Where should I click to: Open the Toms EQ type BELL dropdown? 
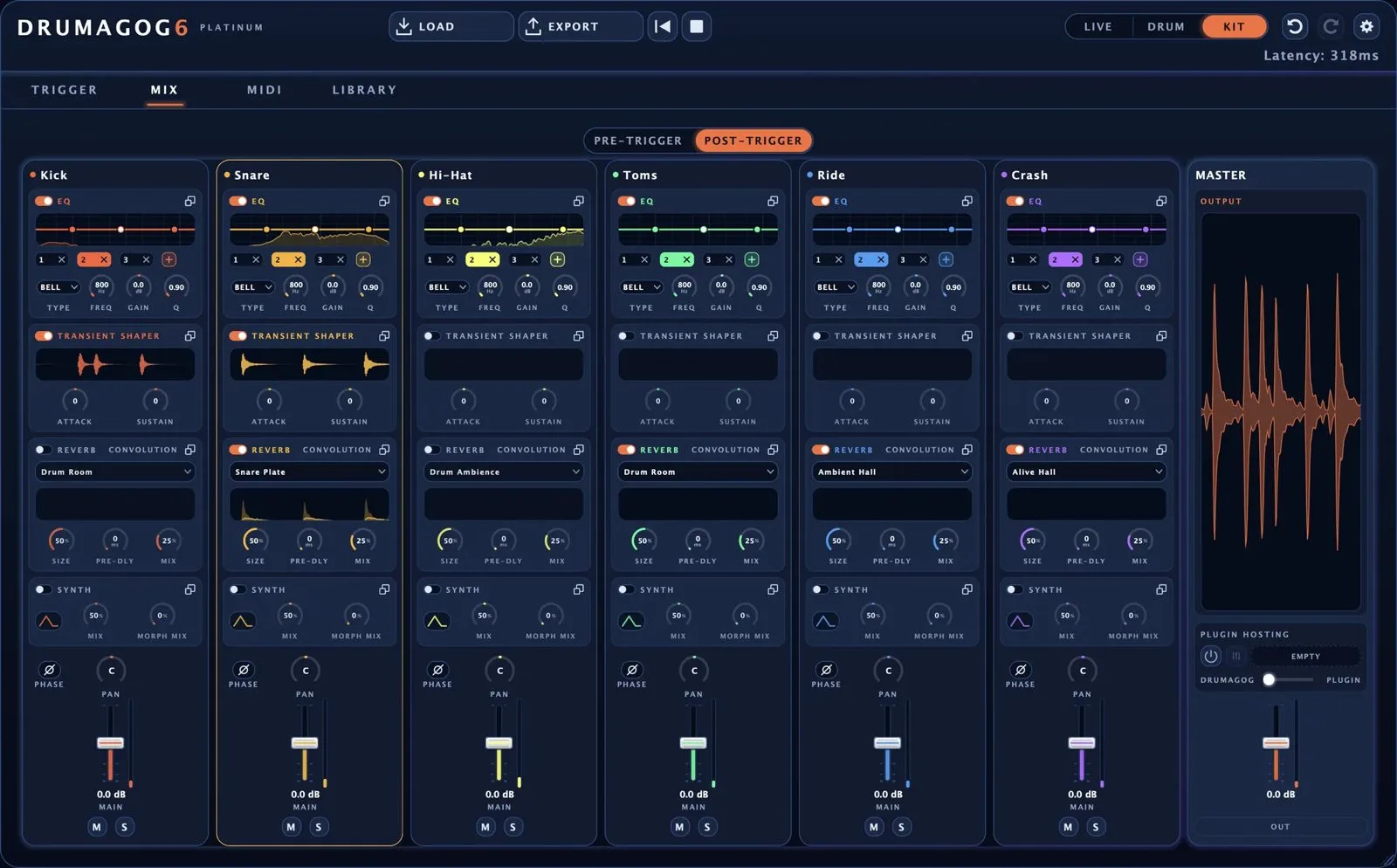pos(642,287)
